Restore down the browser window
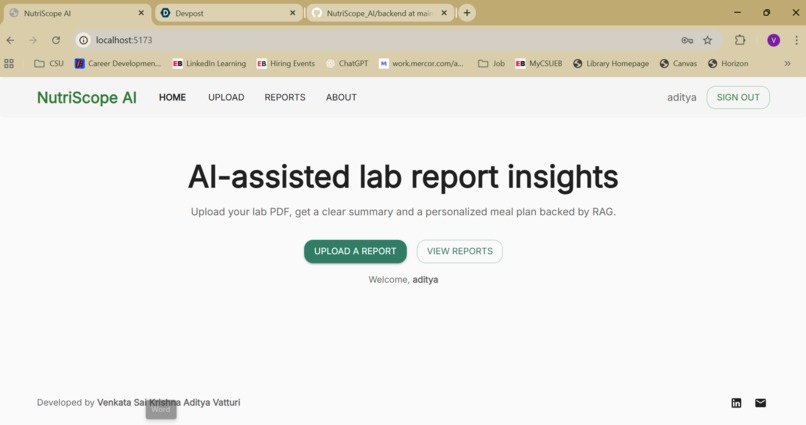This screenshot has height=425, width=806. coord(766,12)
